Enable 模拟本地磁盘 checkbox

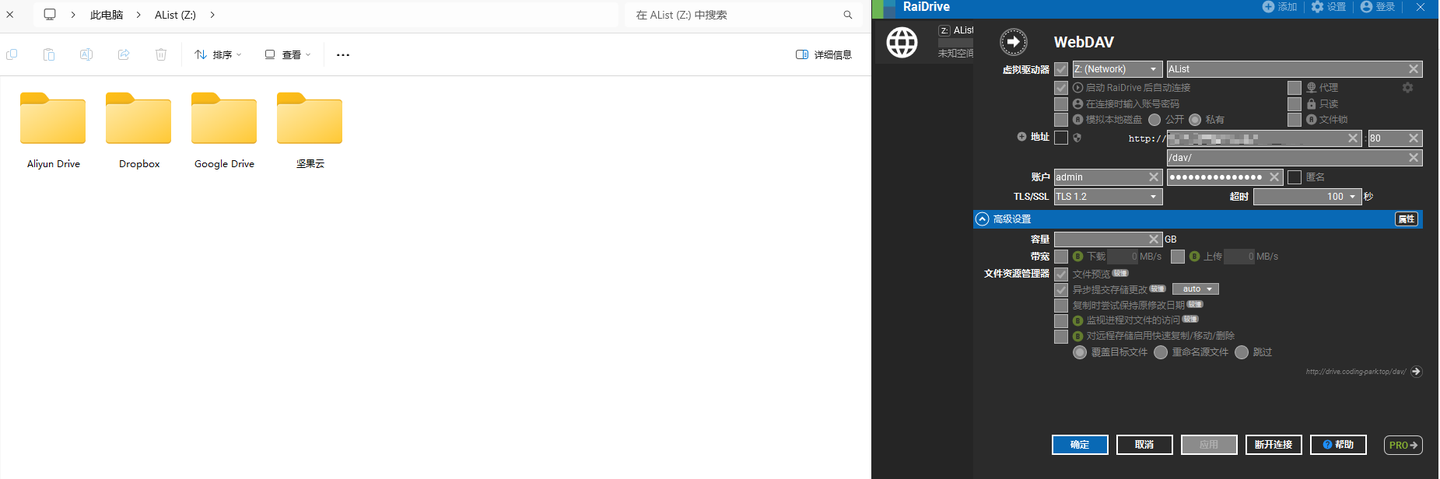[x=1061, y=119]
